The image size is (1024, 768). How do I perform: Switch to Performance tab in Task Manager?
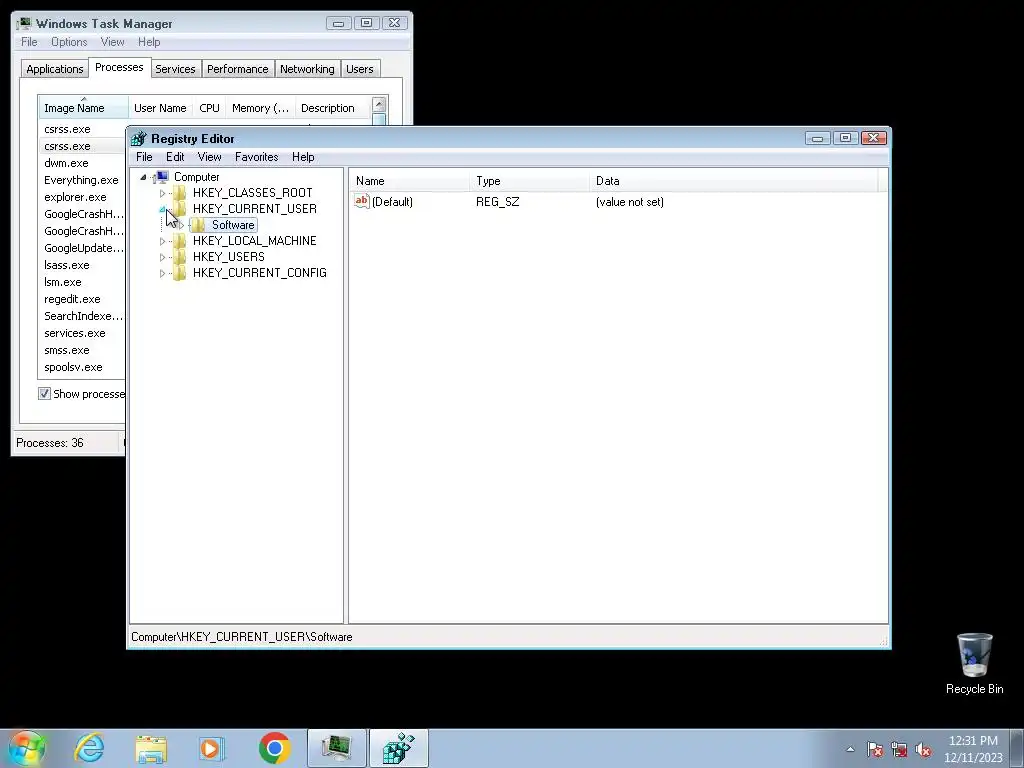pos(238,69)
